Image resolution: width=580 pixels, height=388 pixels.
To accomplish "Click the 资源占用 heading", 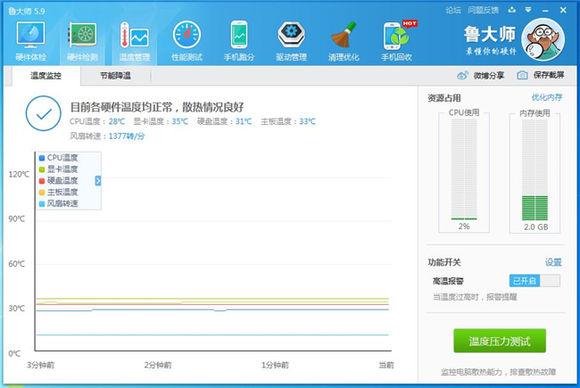I will point(444,98).
